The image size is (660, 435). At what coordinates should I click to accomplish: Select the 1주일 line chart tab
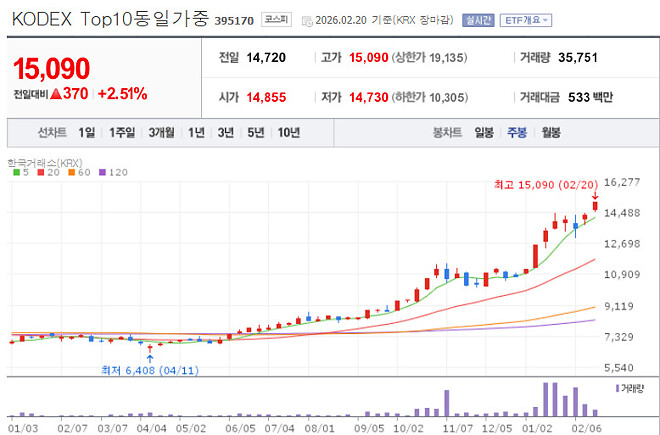[x=122, y=133]
